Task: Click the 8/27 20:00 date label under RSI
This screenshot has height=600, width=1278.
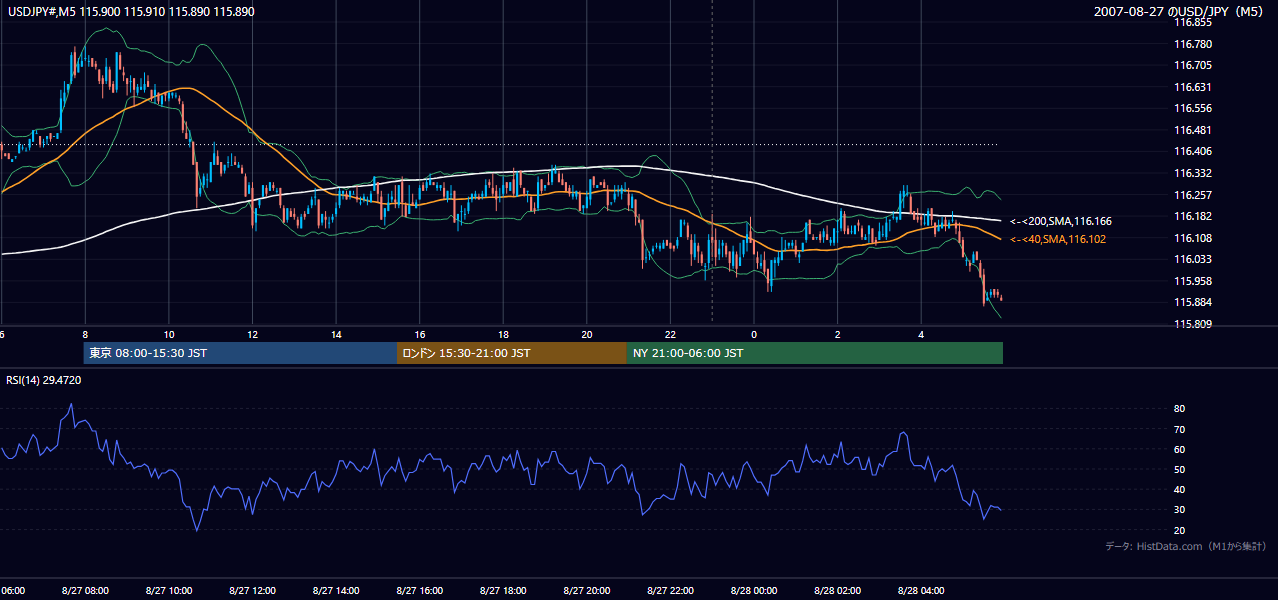Action: tap(587, 591)
